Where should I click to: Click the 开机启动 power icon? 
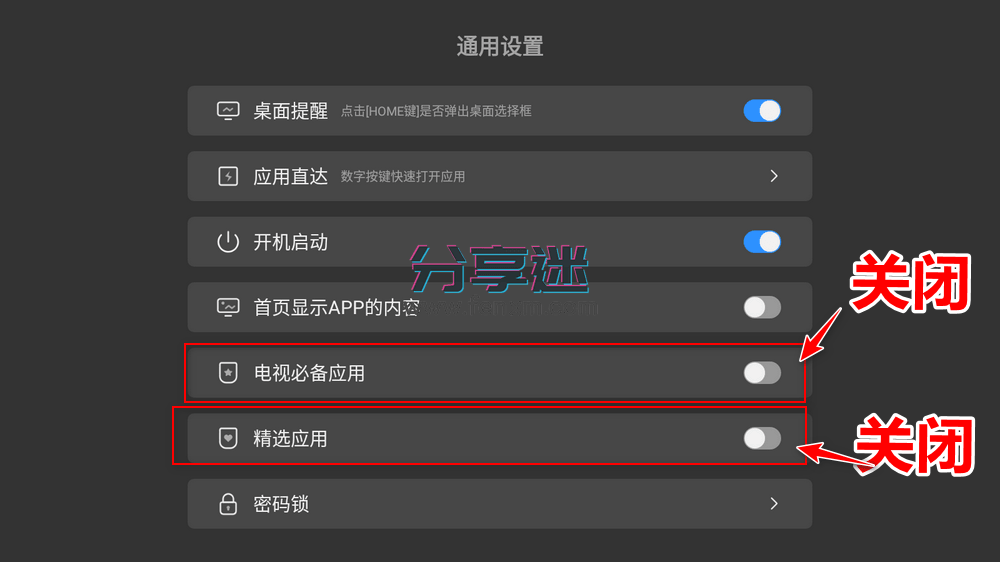pyautogui.click(x=228, y=242)
